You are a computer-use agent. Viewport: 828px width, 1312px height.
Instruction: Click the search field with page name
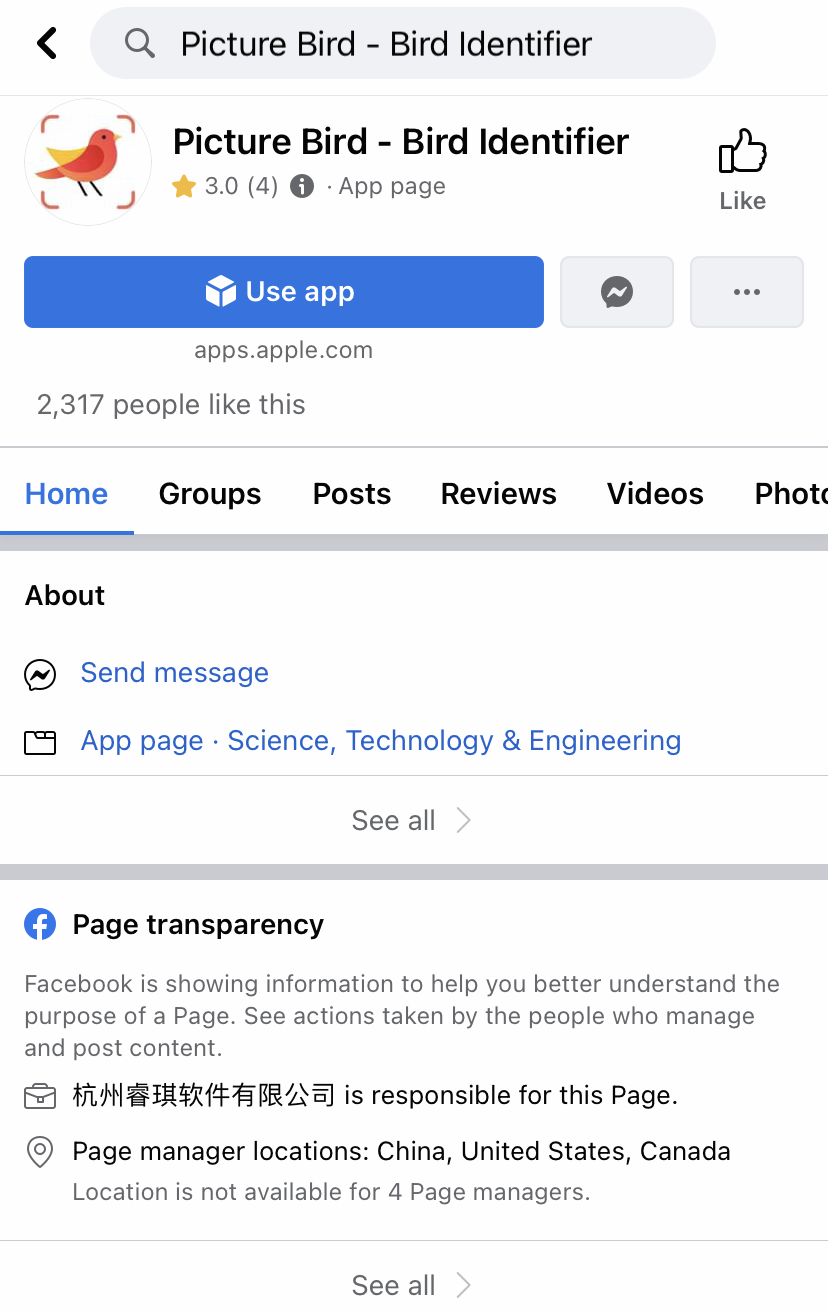[x=403, y=43]
